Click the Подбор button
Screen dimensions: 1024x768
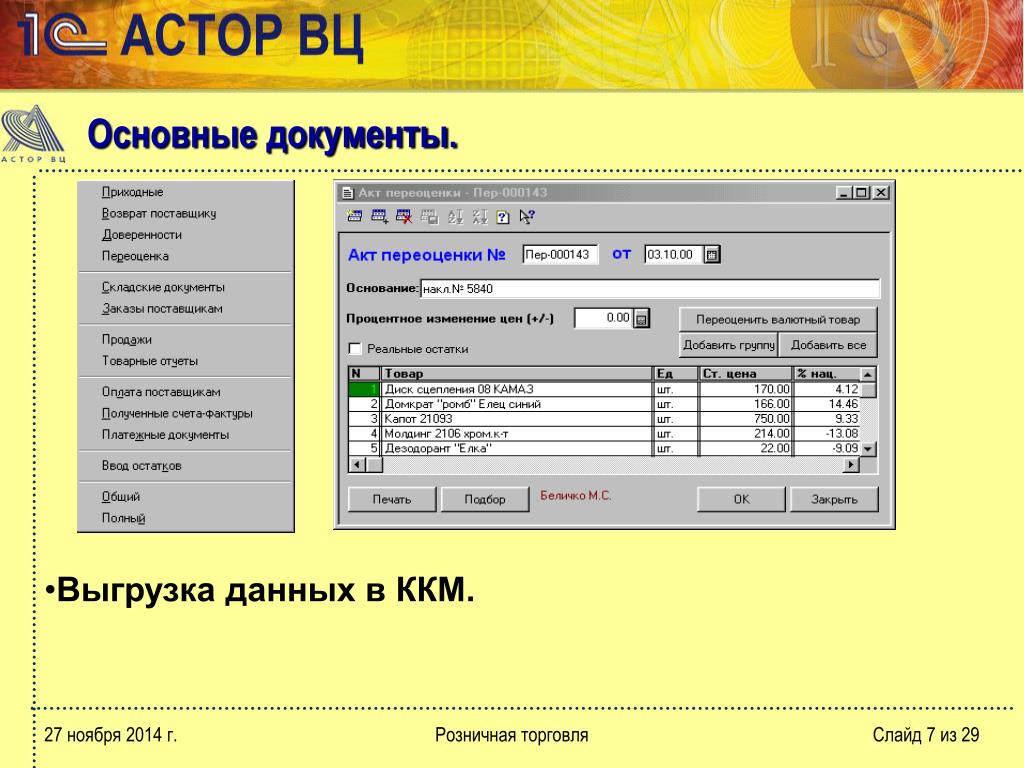click(485, 499)
